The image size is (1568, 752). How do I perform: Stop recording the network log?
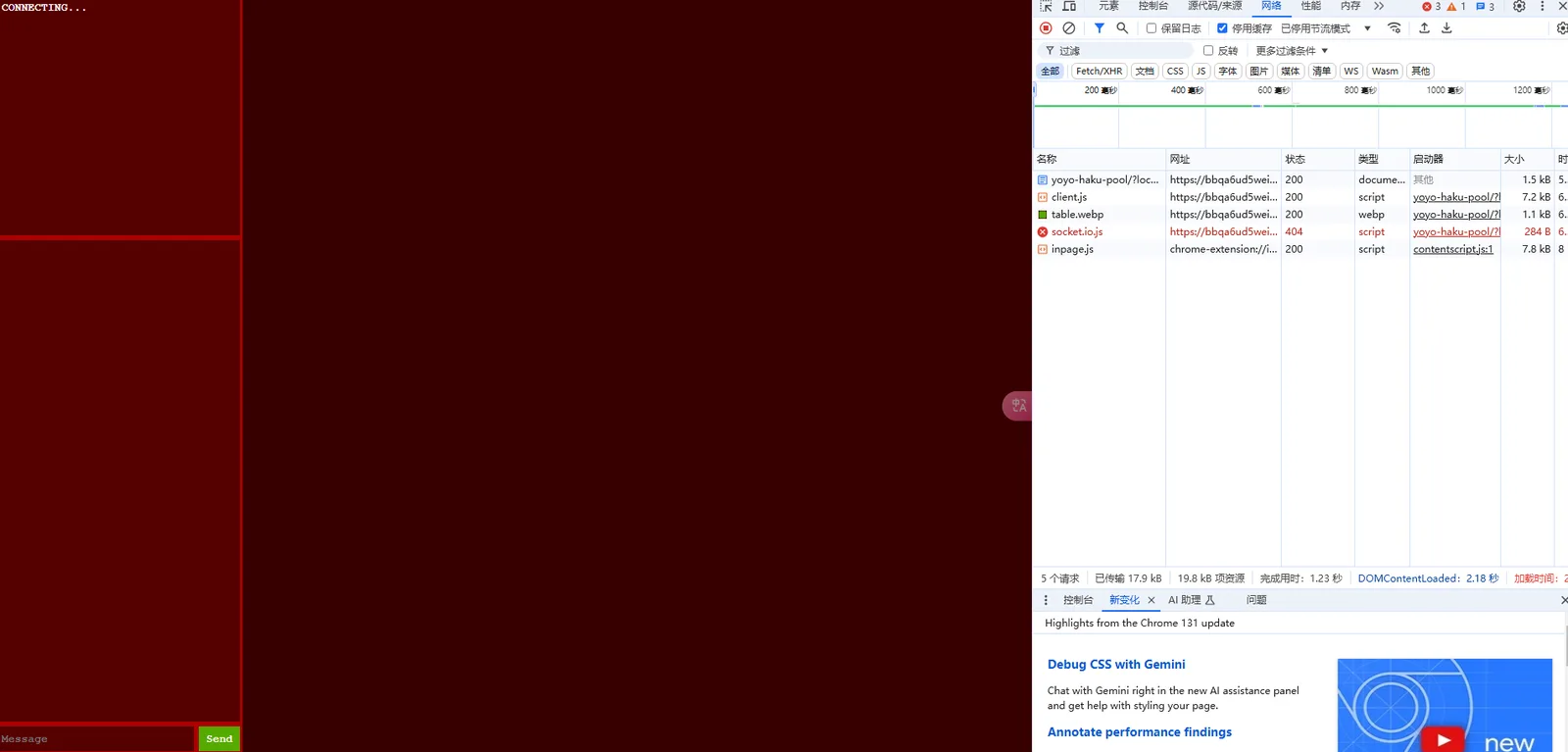pyautogui.click(x=1046, y=28)
